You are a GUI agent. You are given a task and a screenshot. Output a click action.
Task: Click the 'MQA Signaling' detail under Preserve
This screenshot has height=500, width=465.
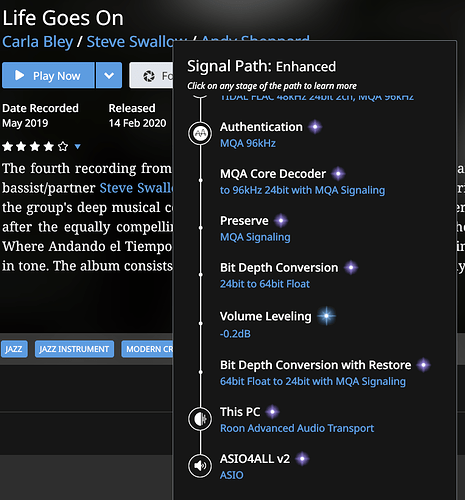255,237
